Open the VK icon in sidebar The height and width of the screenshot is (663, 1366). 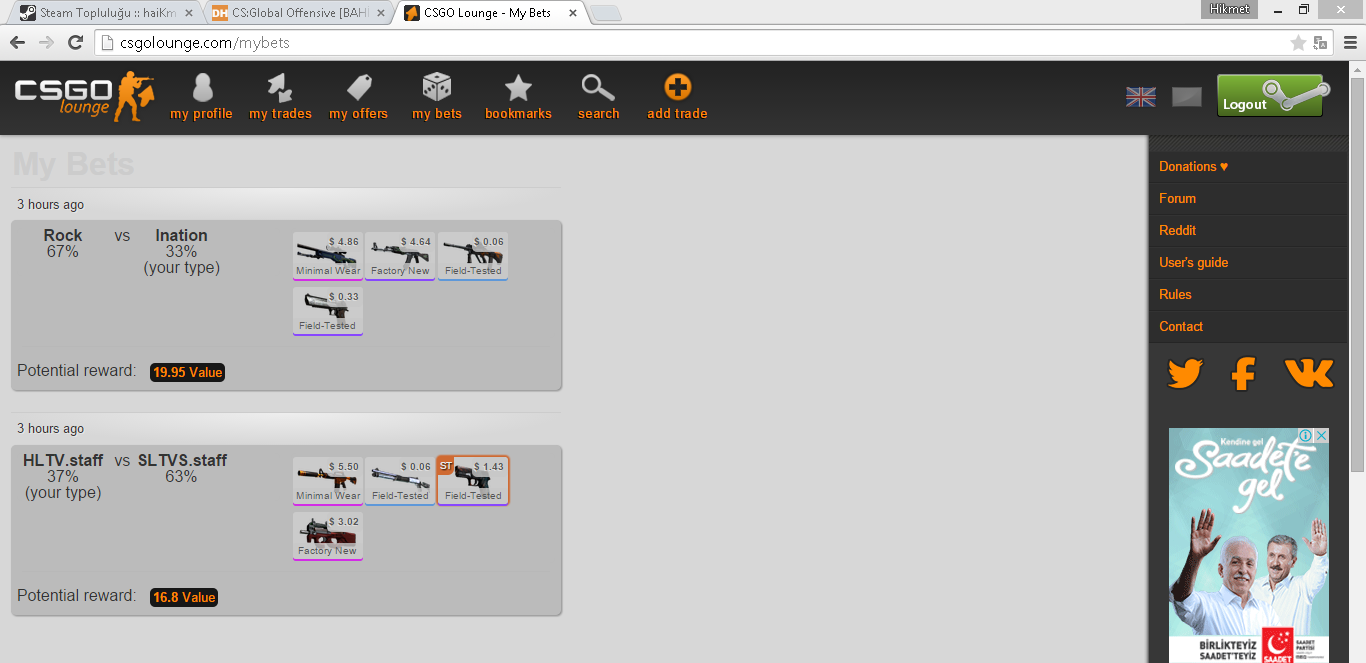click(1308, 374)
